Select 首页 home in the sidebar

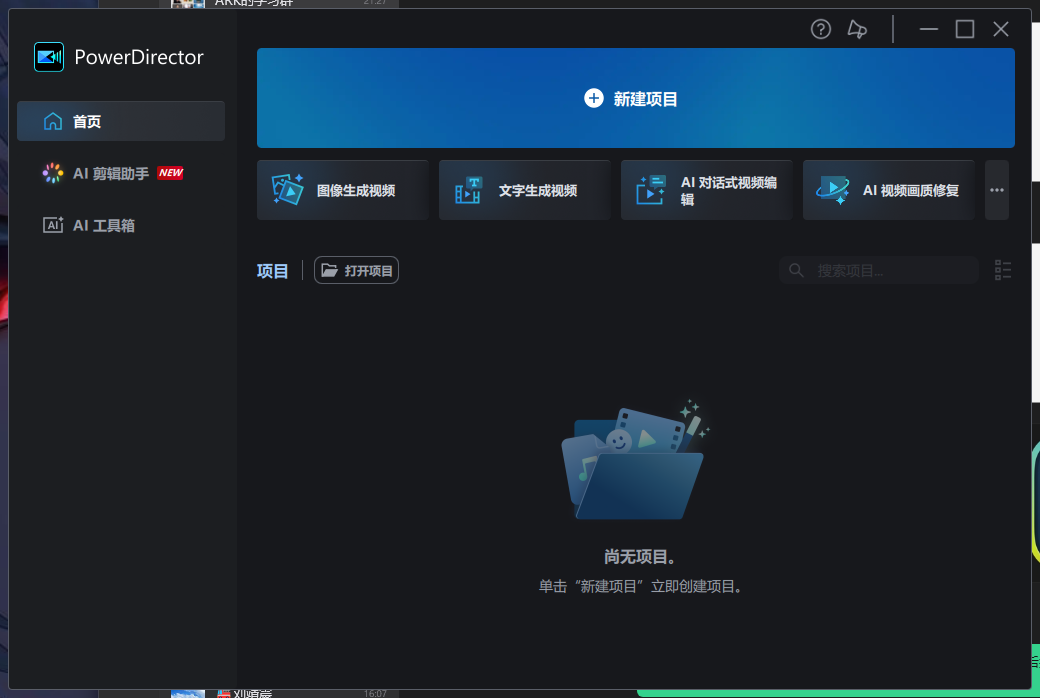pos(121,121)
